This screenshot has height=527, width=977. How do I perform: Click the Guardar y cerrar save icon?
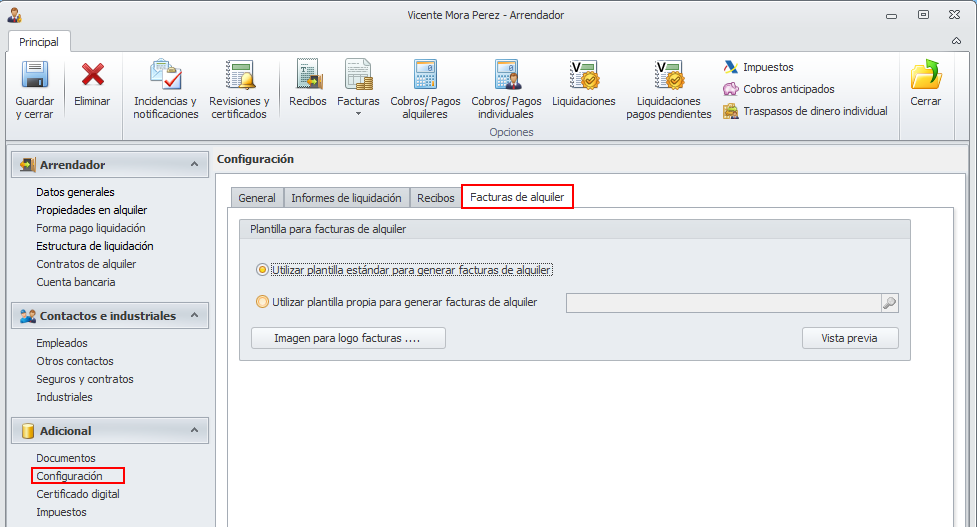tap(35, 75)
